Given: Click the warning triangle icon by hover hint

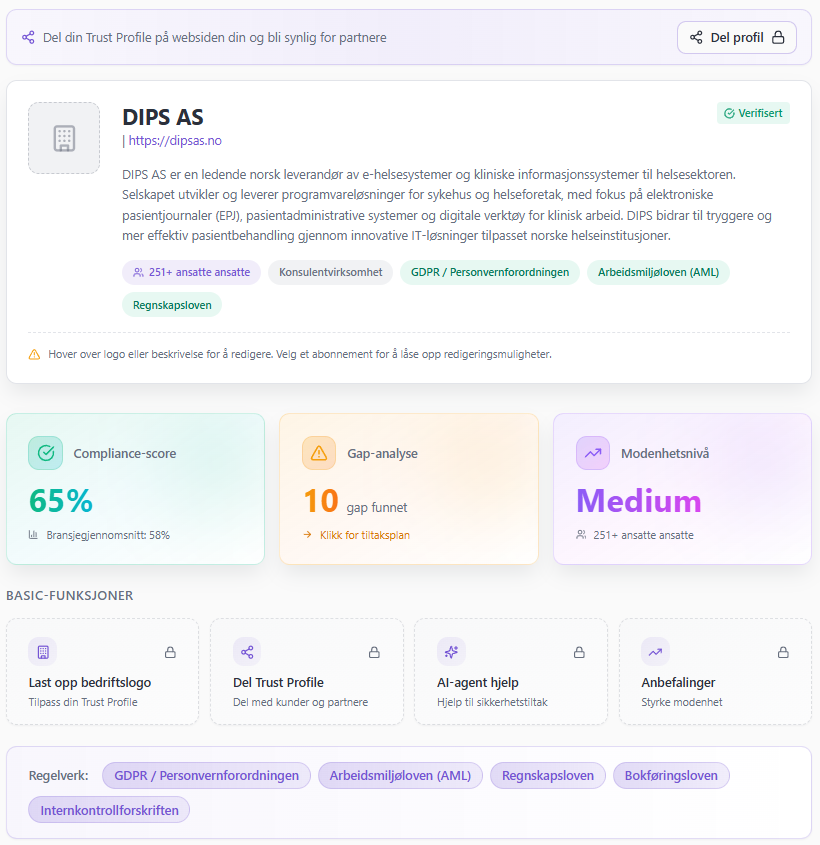Looking at the screenshot, I should (34, 355).
